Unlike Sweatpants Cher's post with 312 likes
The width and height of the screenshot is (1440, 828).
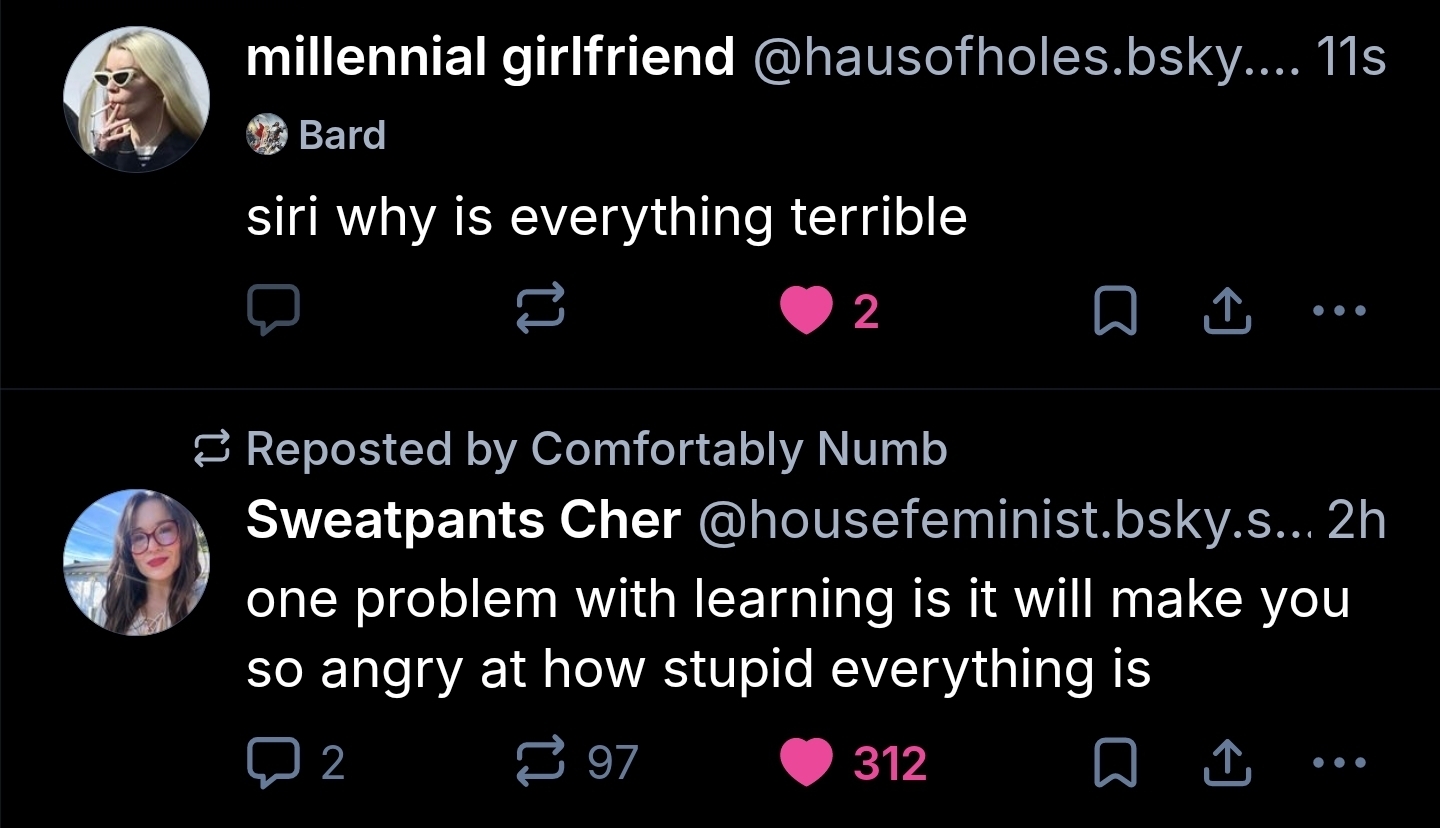click(x=806, y=763)
